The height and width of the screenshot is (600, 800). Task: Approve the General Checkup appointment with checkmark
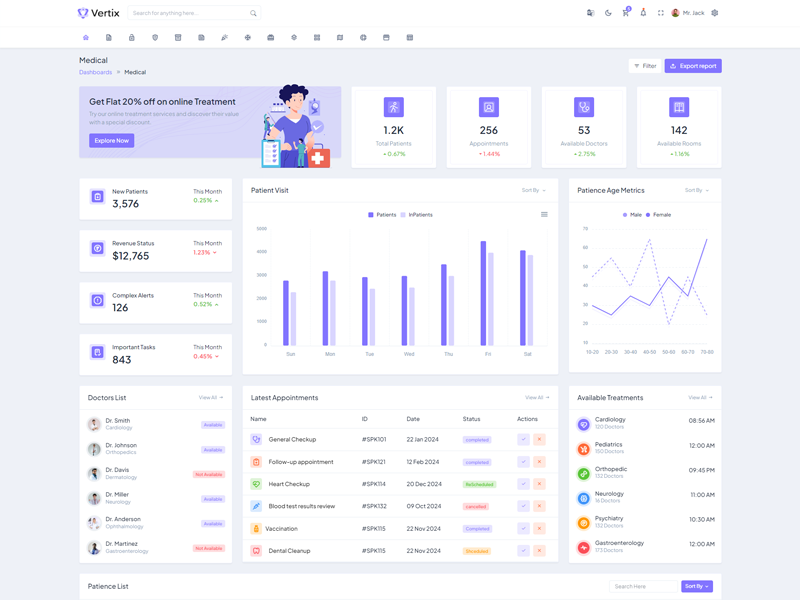pyautogui.click(x=523, y=439)
